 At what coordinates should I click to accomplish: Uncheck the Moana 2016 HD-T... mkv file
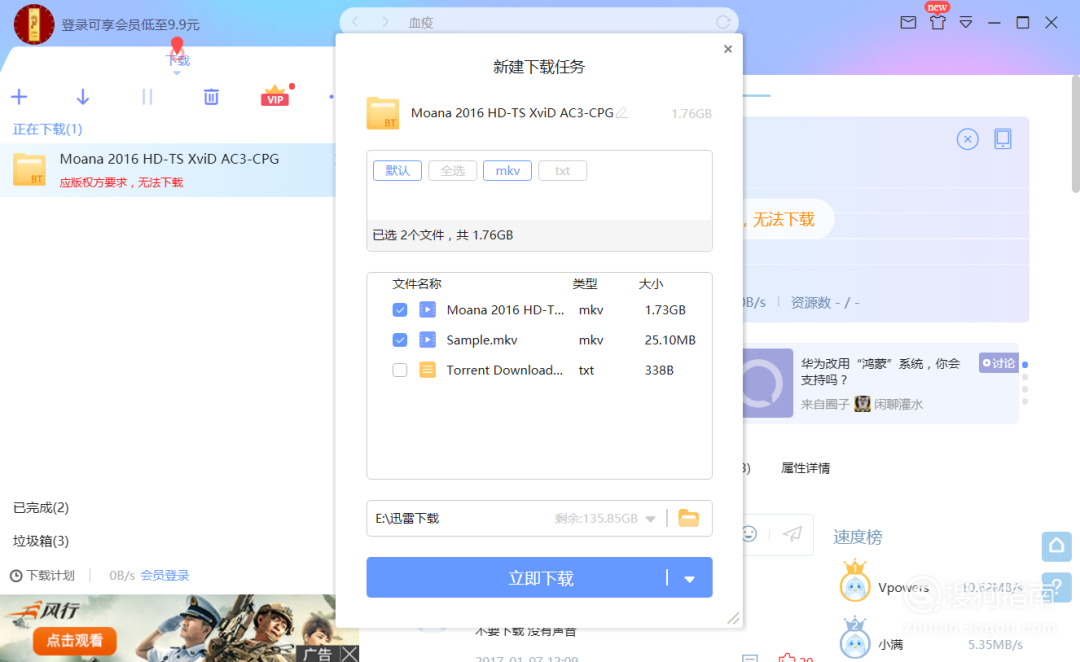(x=399, y=310)
